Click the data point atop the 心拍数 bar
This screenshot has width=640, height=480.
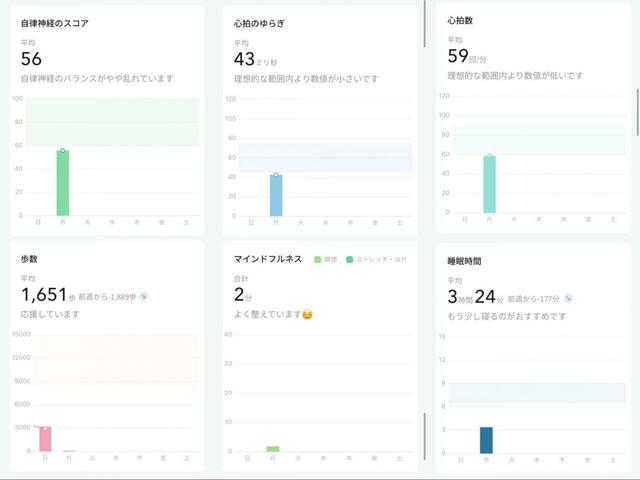click(489, 156)
